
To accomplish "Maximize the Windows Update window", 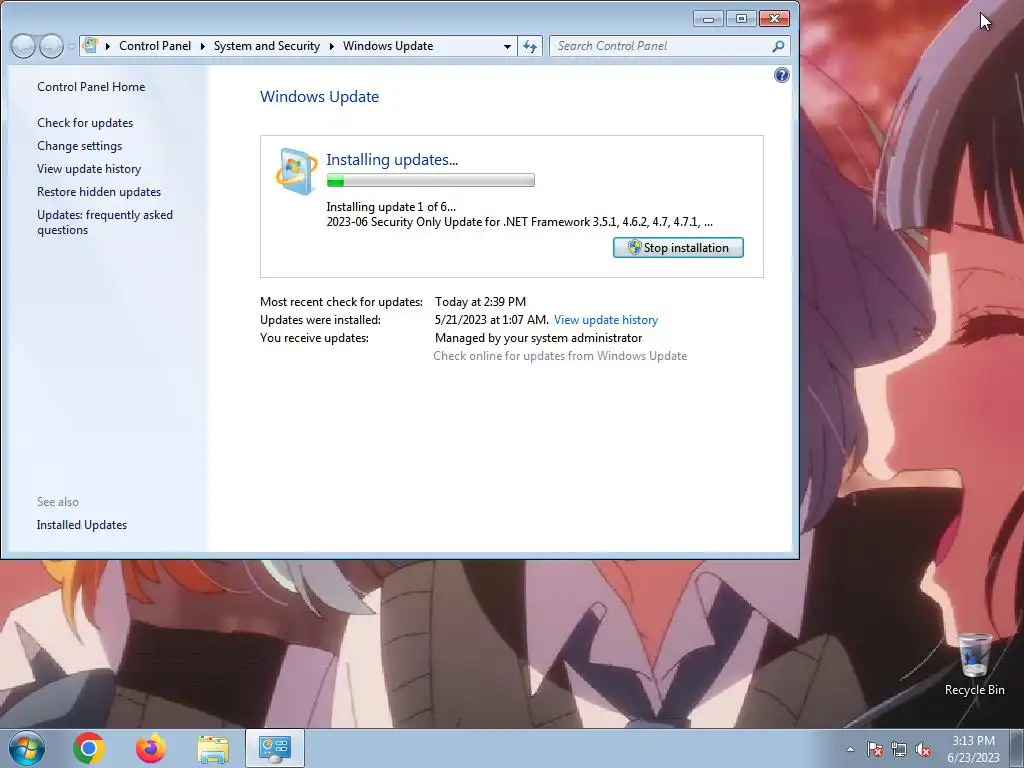I will pos(741,18).
